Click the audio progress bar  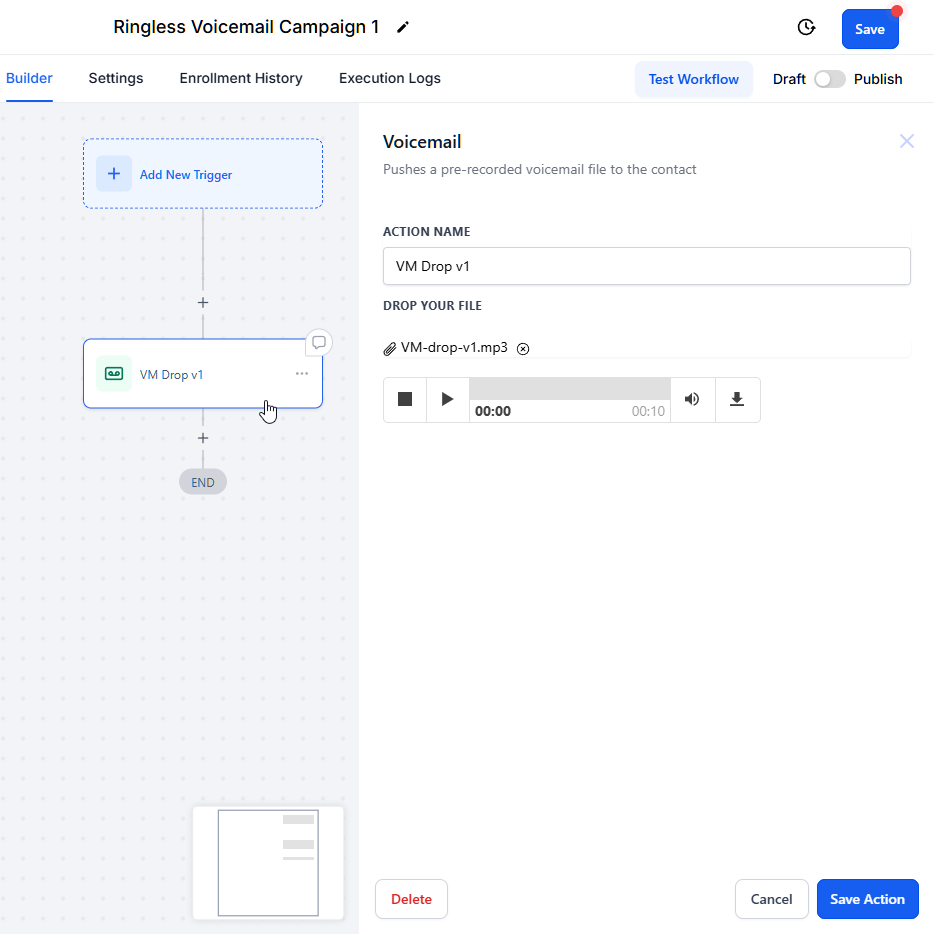(569, 389)
